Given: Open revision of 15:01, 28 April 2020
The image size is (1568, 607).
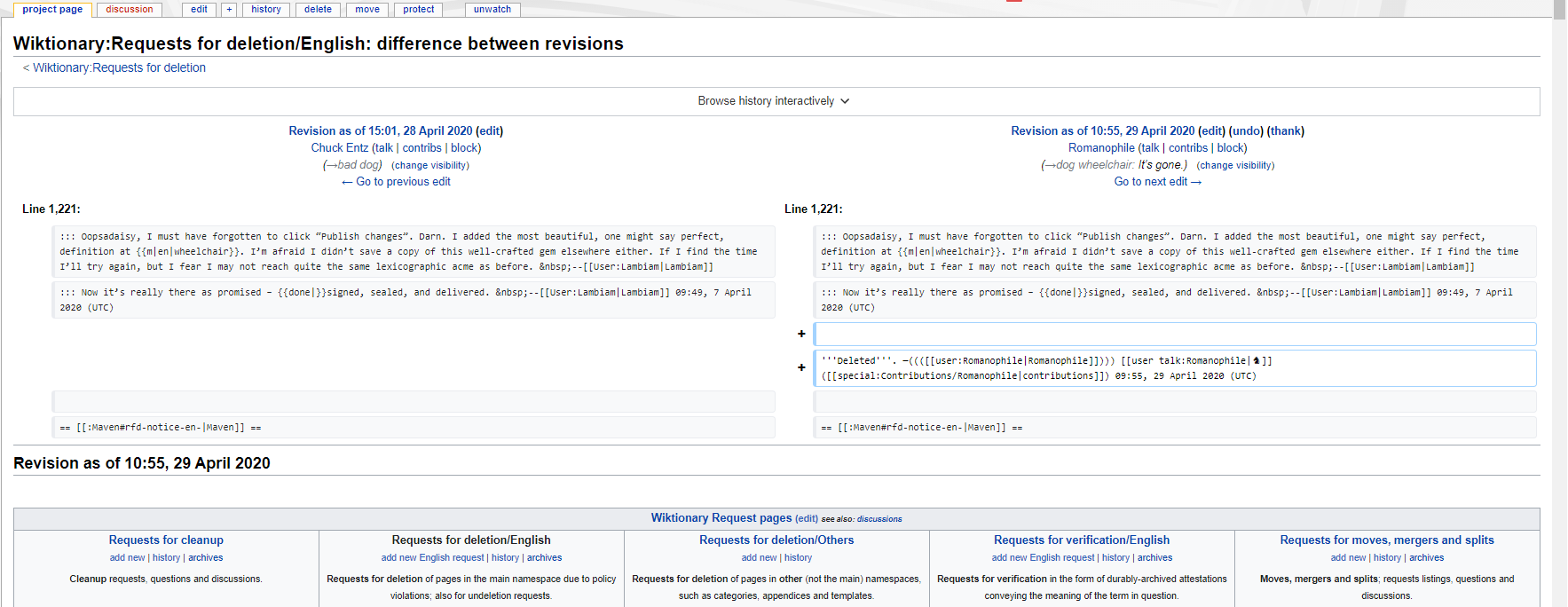Looking at the screenshot, I should point(381,130).
